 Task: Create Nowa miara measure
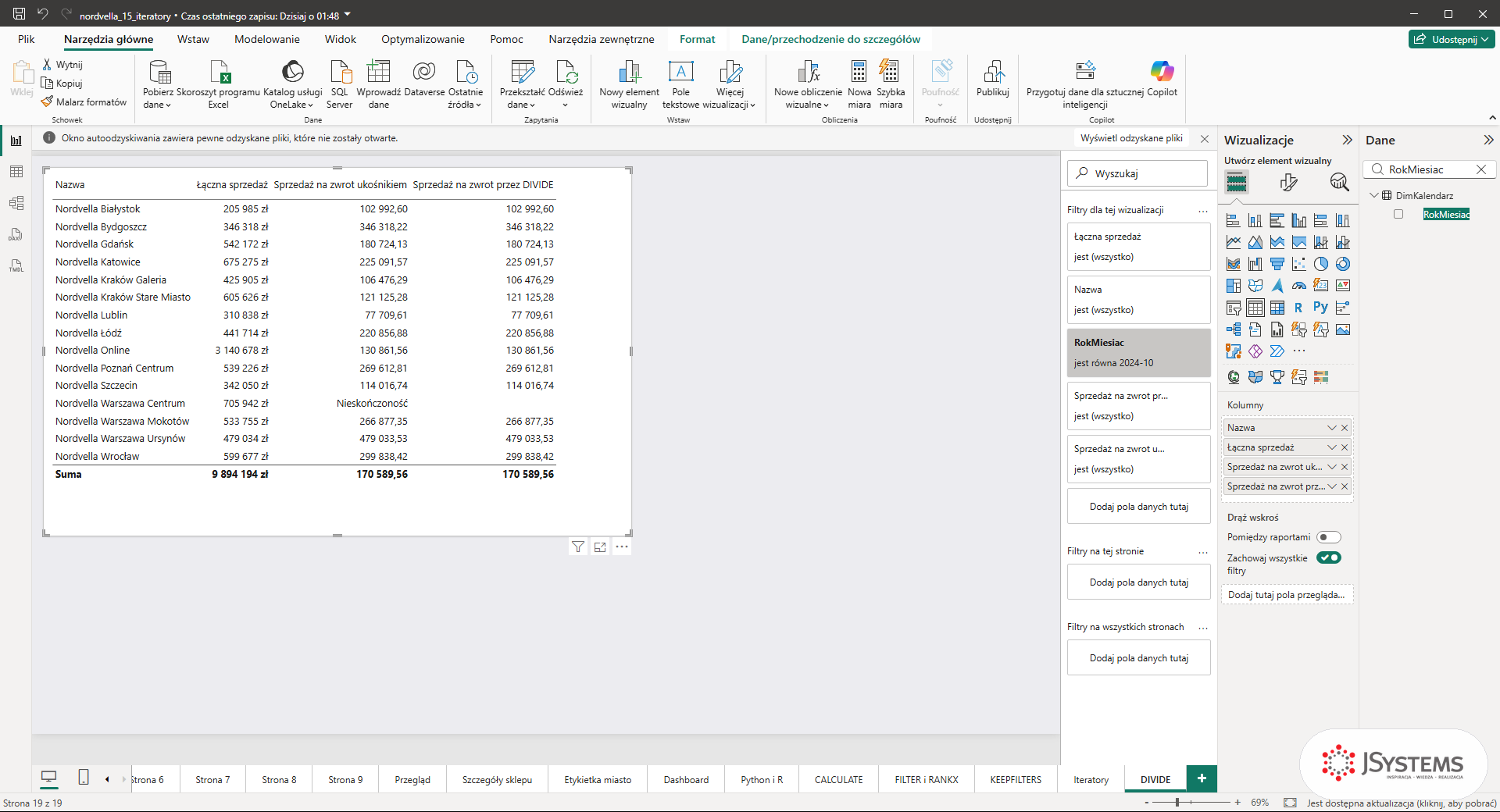point(859,84)
